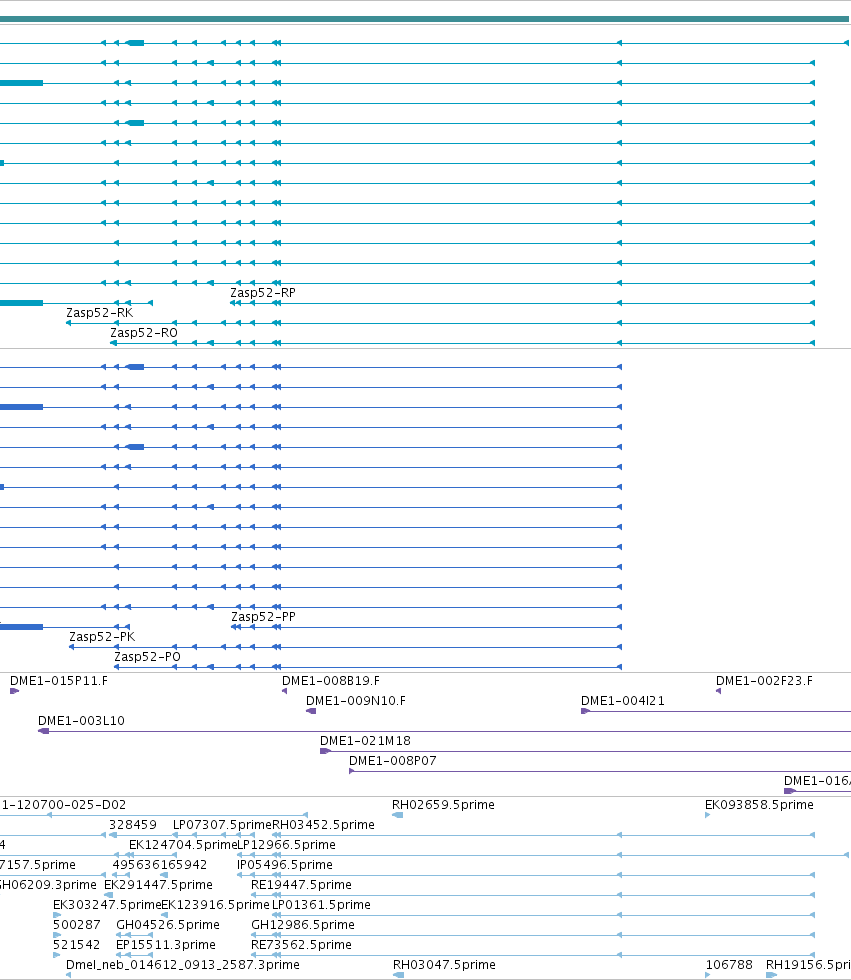Click the EK291447.5prime EST label
Image resolution: width=851 pixels, height=980 pixels.
(x=158, y=884)
